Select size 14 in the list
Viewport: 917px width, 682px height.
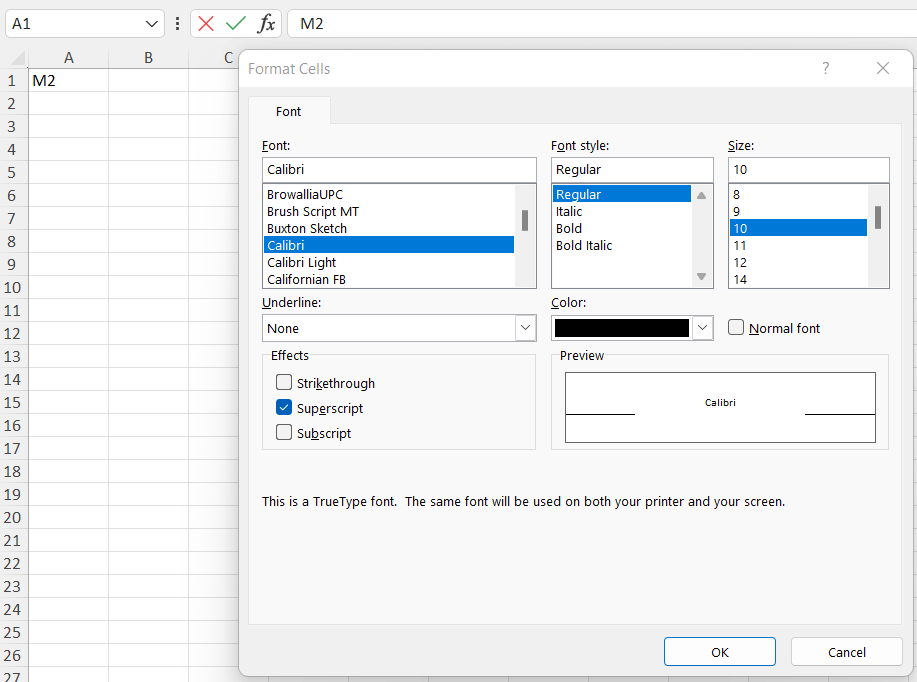click(x=798, y=279)
